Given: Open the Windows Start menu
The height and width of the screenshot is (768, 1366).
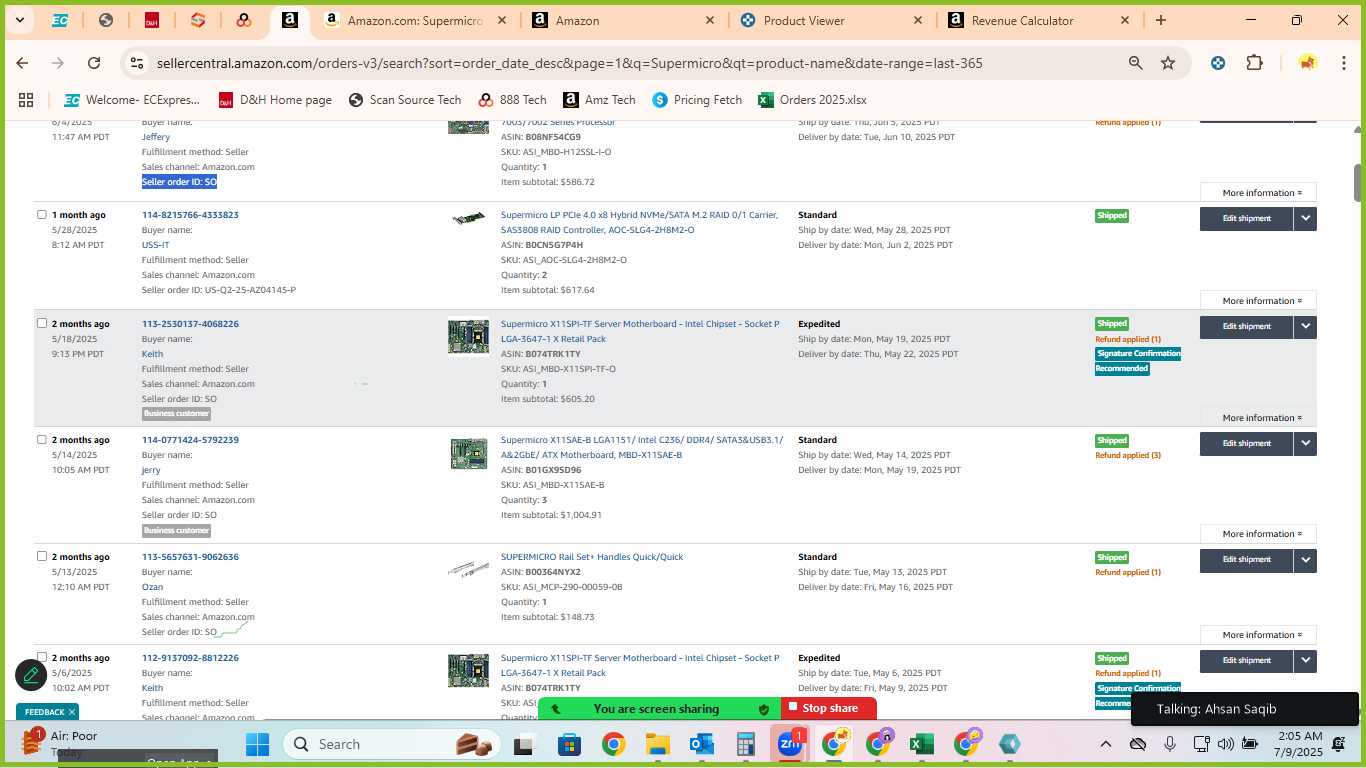Looking at the screenshot, I should (x=257, y=744).
